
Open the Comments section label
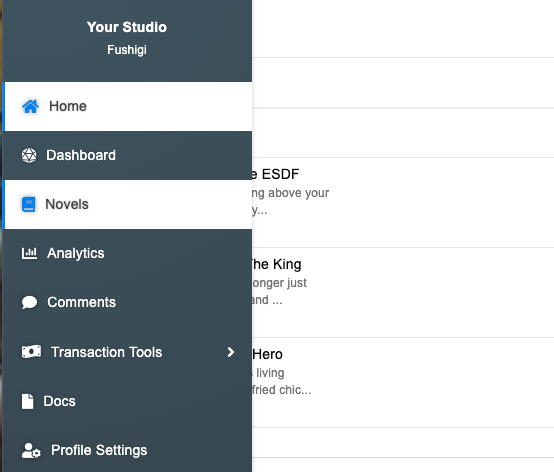pyautogui.click(x=82, y=302)
